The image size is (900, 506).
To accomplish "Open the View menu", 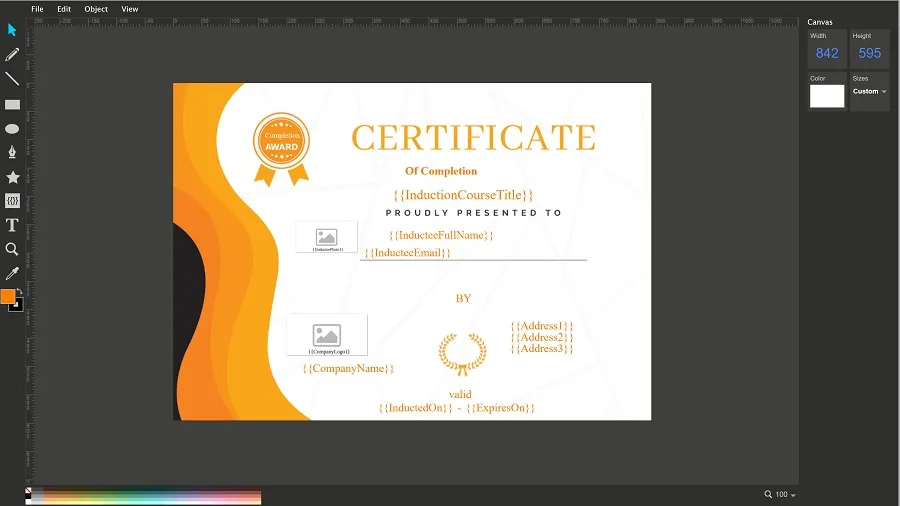I will tap(130, 9).
